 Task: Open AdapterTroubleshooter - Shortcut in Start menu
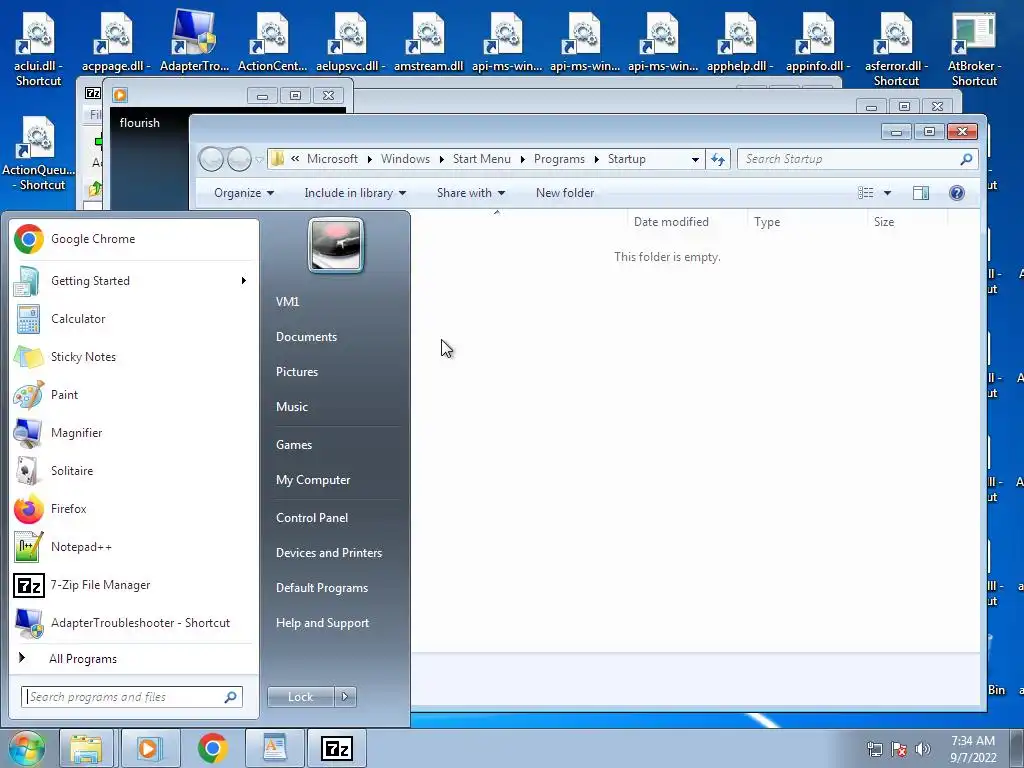coord(134,622)
